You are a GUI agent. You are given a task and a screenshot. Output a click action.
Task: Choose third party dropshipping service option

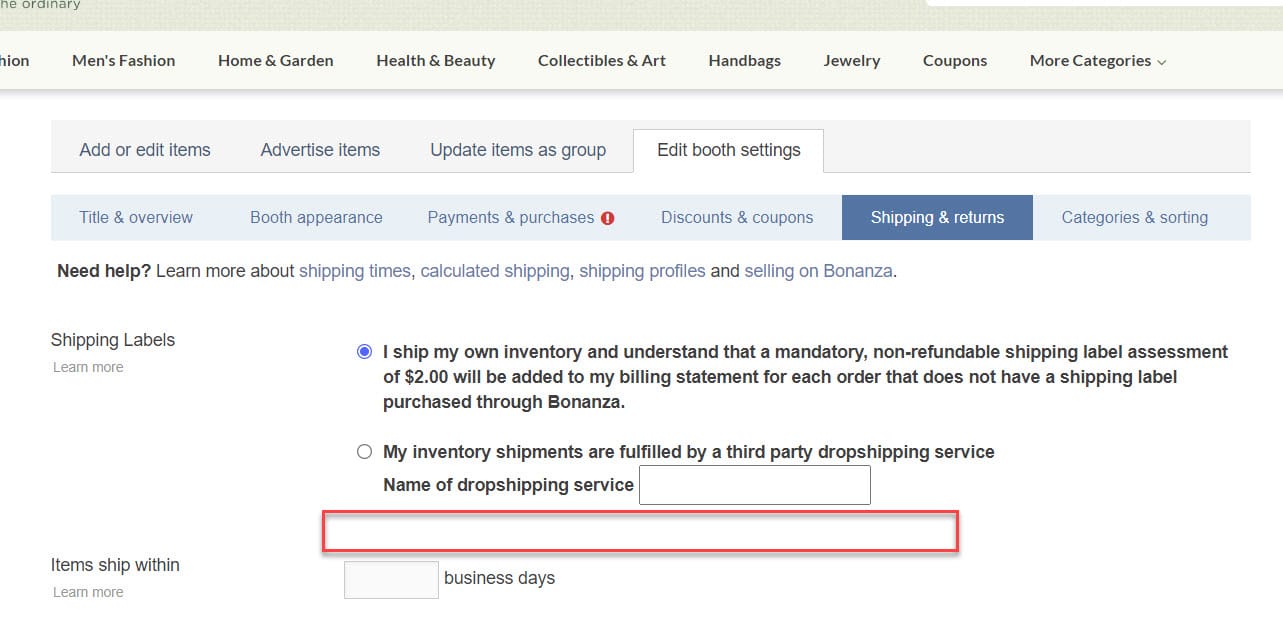pos(364,452)
